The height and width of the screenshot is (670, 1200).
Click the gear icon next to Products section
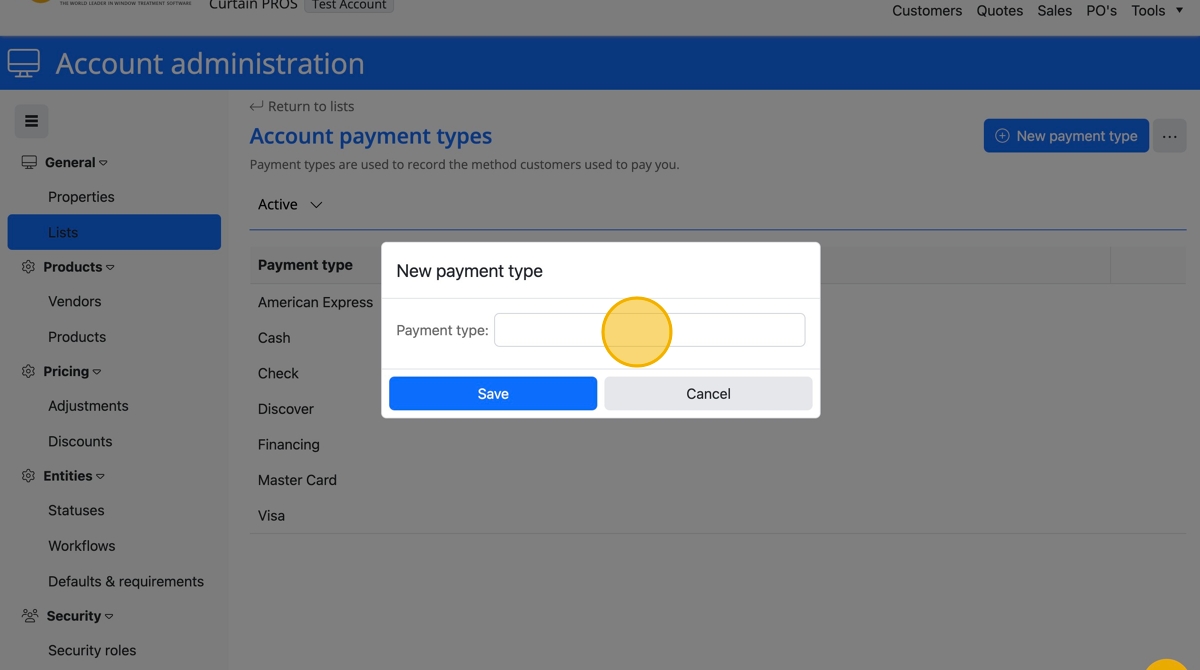pos(28,267)
